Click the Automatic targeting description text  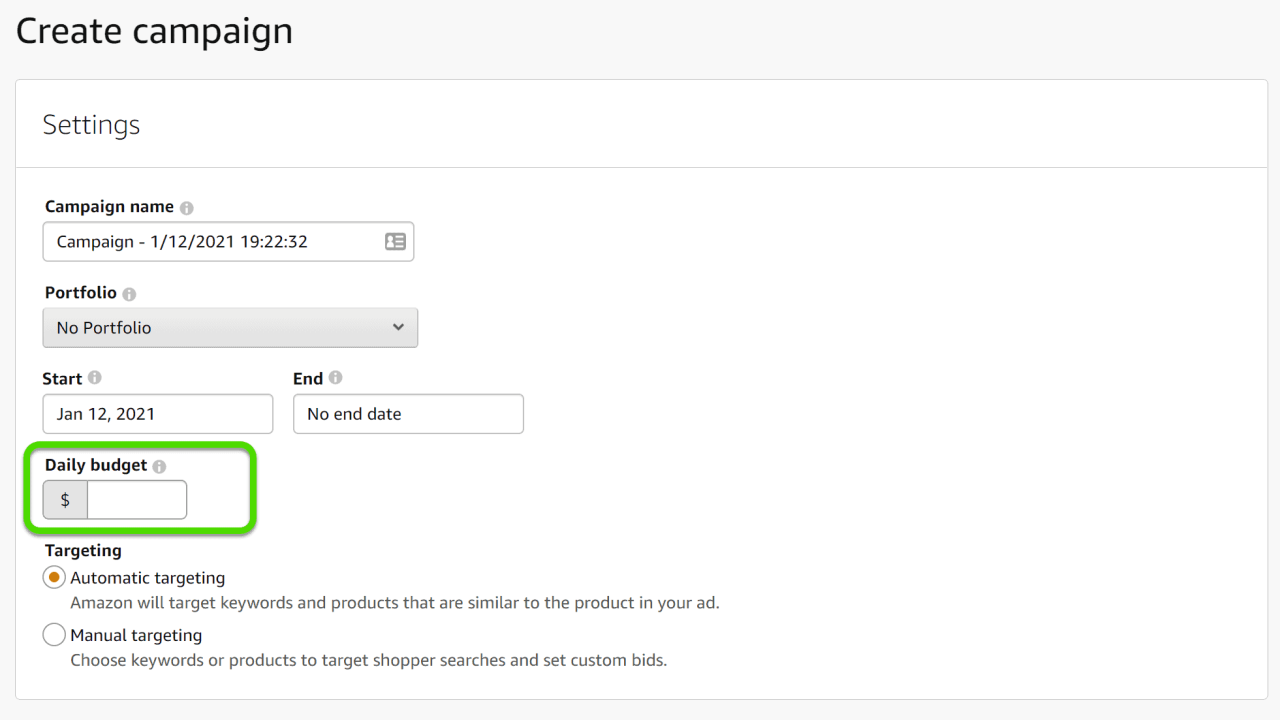[394, 602]
